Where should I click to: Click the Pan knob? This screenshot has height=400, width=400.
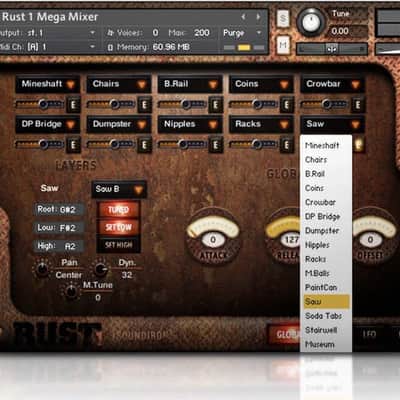[x=42, y=269]
